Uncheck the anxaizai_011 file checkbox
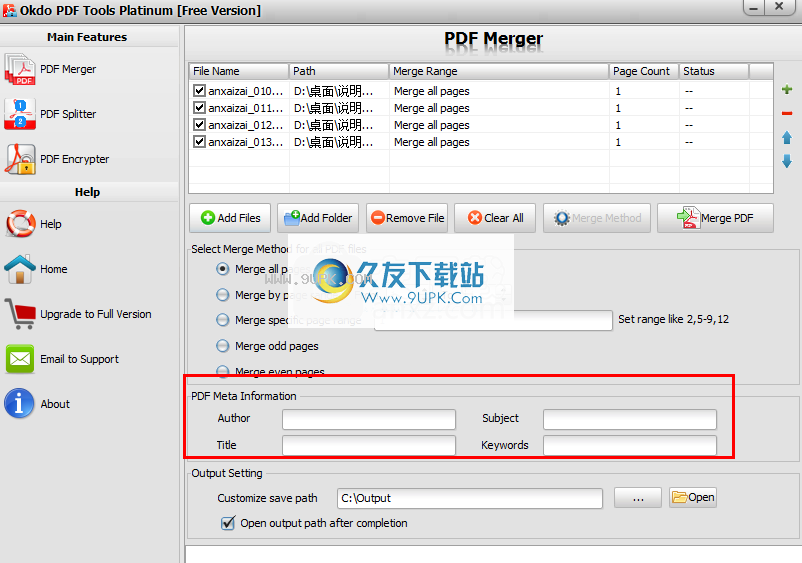 click(x=199, y=108)
